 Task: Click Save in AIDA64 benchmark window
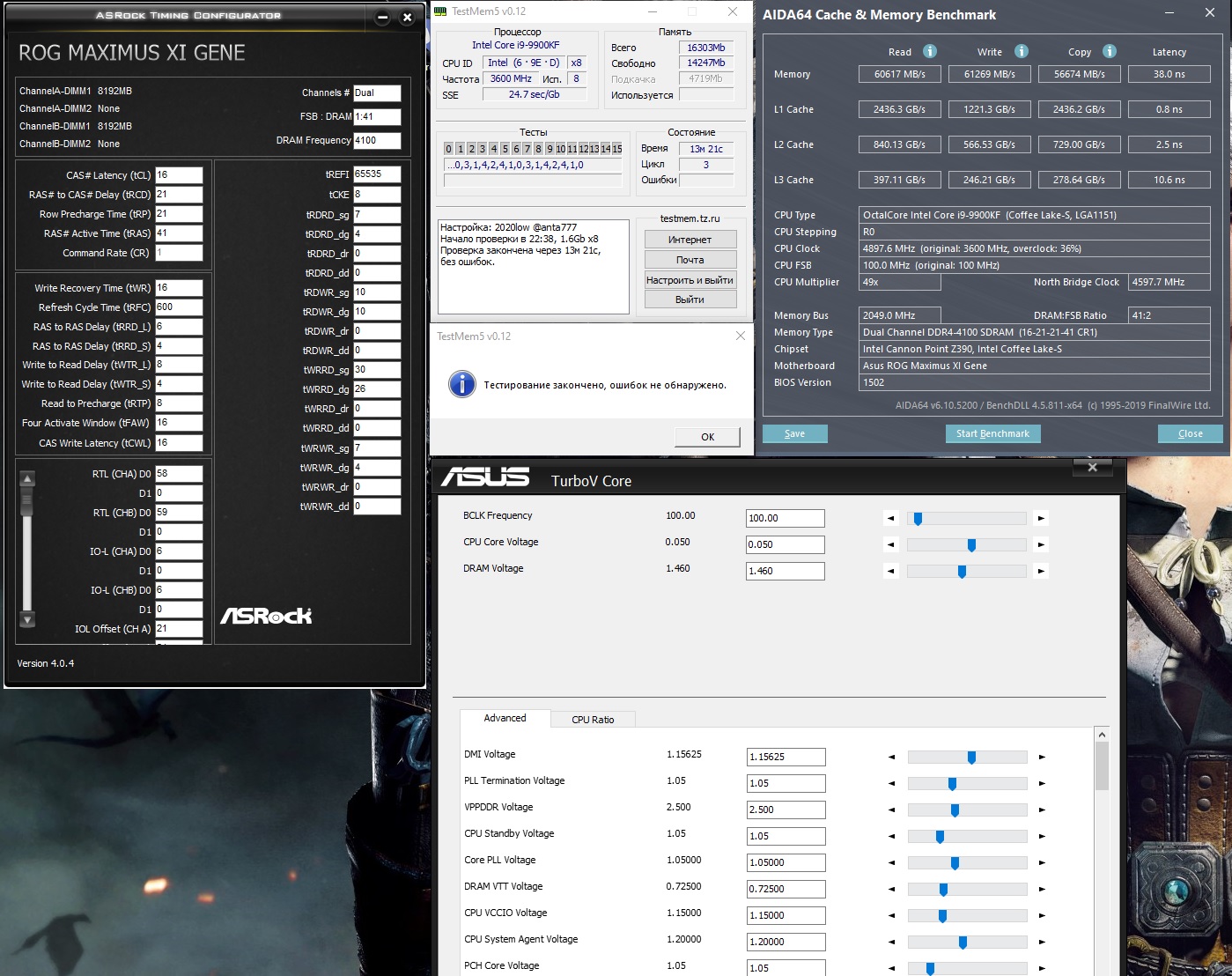click(x=794, y=433)
